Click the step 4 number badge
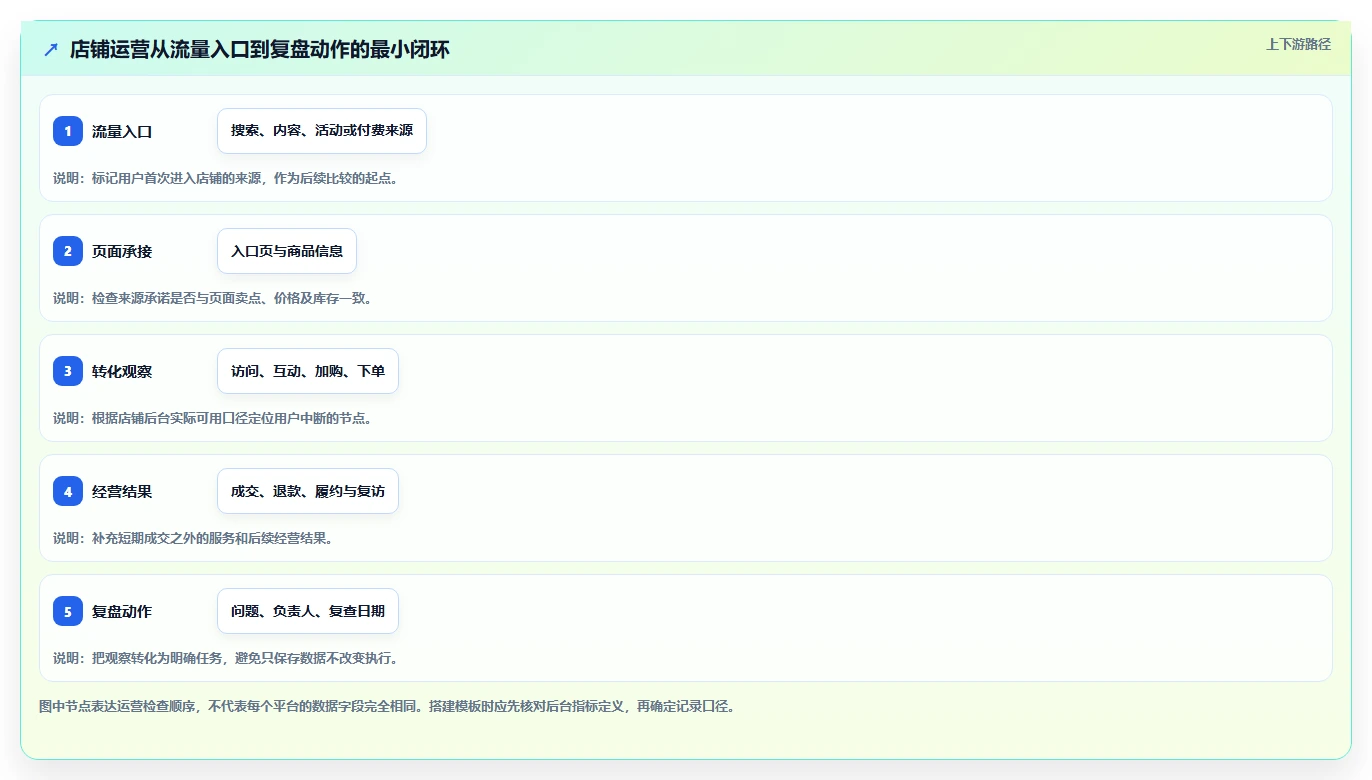Viewport: 1372px width, 780px height. pos(68,491)
